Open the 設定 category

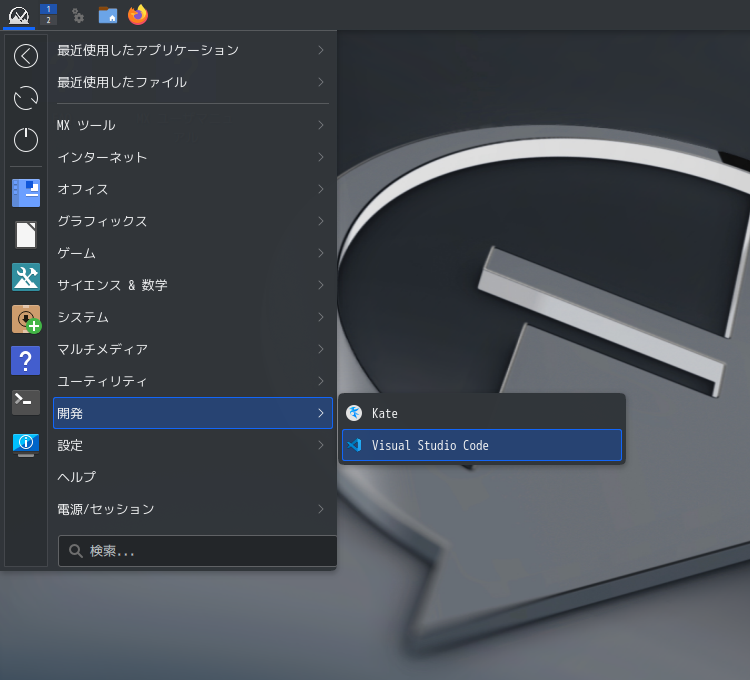point(193,445)
